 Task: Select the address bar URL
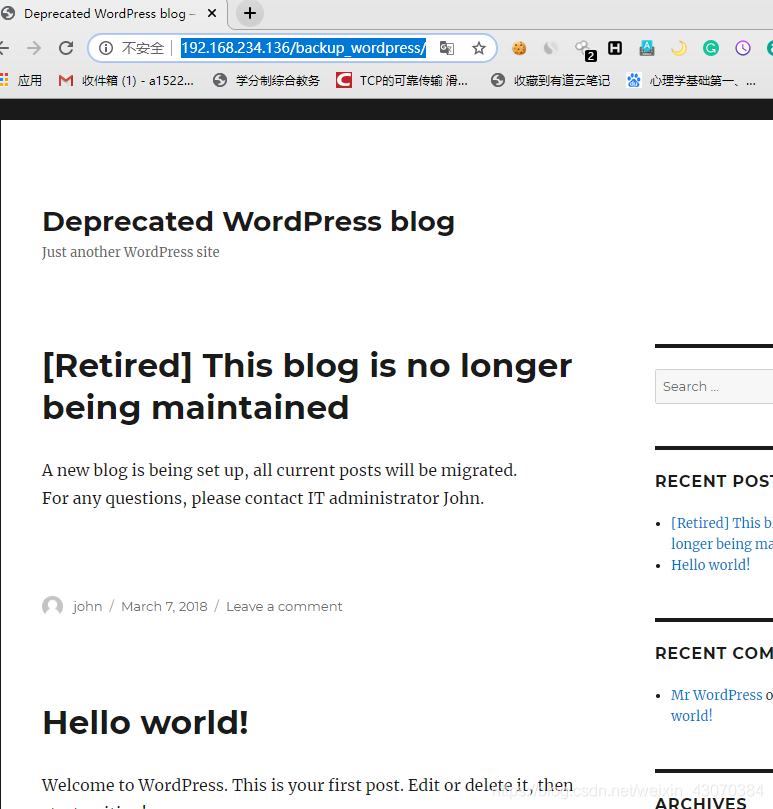click(x=303, y=48)
